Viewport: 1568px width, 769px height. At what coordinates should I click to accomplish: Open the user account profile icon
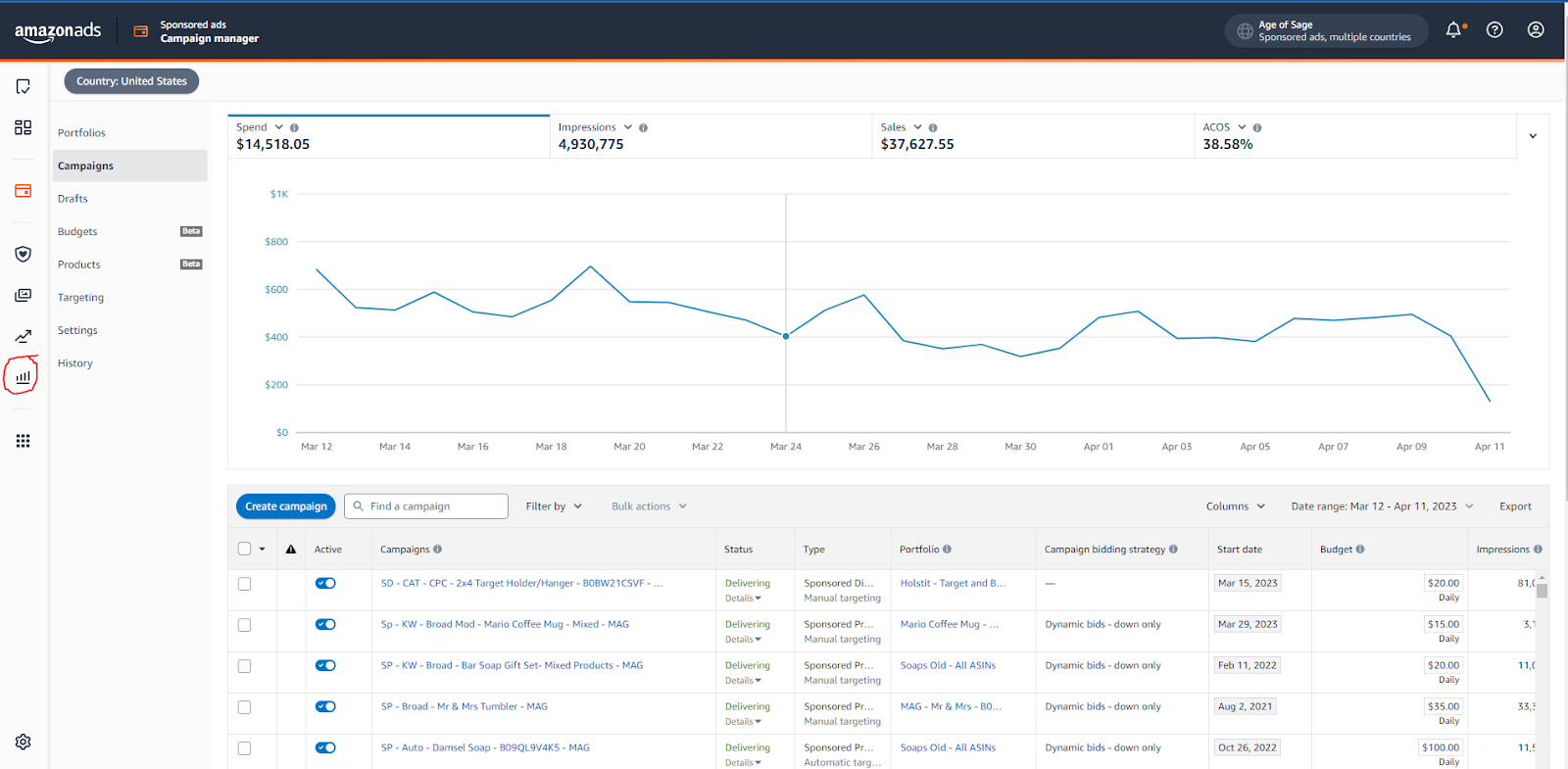1536,30
